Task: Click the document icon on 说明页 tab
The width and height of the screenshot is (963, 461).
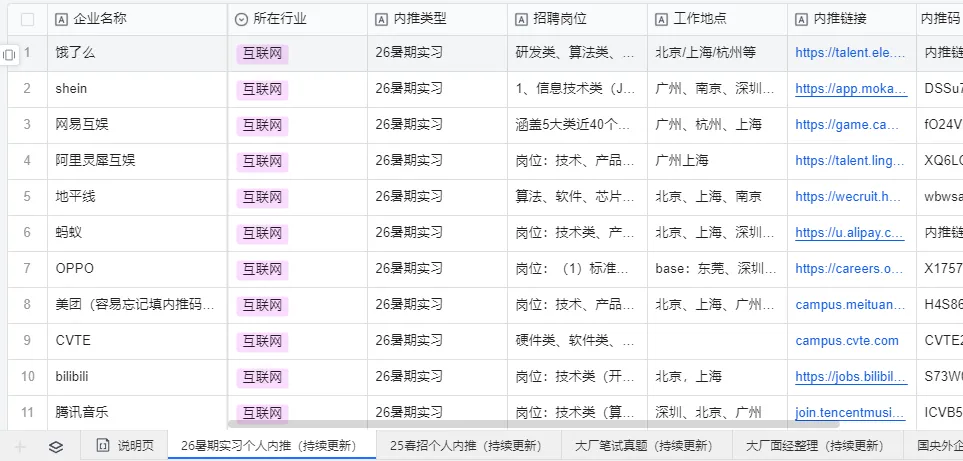Action: 103,445
